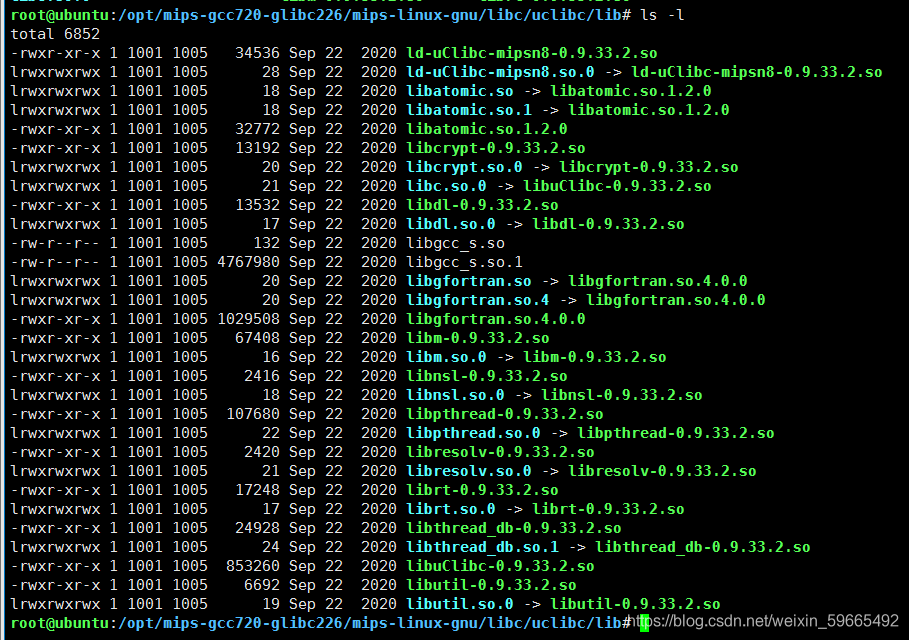909x640 pixels.
Task: Select the libgcc_s.so.1 file name
Action: pyautogui.click(x=464, y=263)
